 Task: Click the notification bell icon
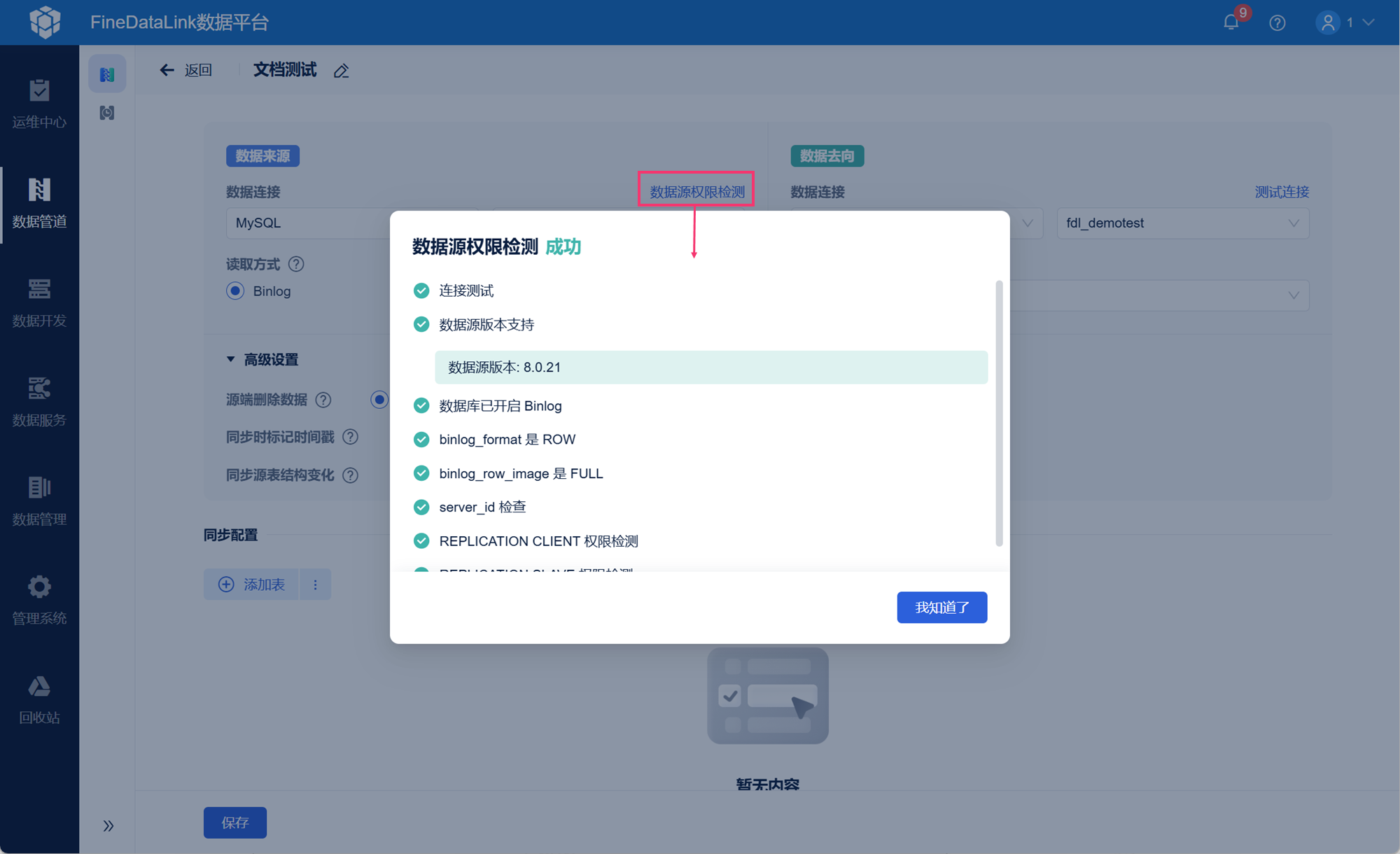tap(1231, 22)
